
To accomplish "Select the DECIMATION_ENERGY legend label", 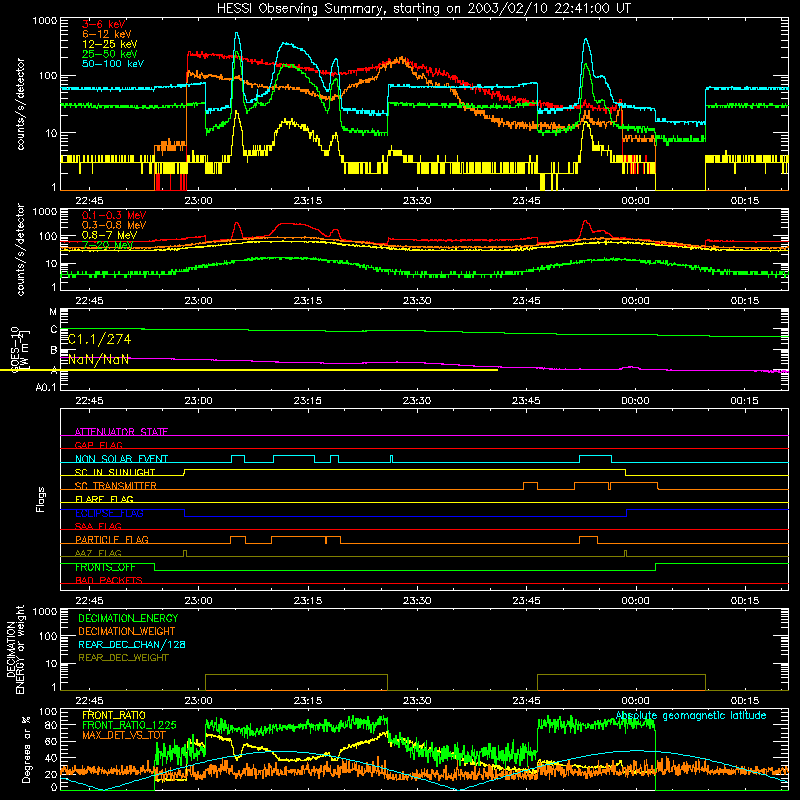I will point(128,618).
